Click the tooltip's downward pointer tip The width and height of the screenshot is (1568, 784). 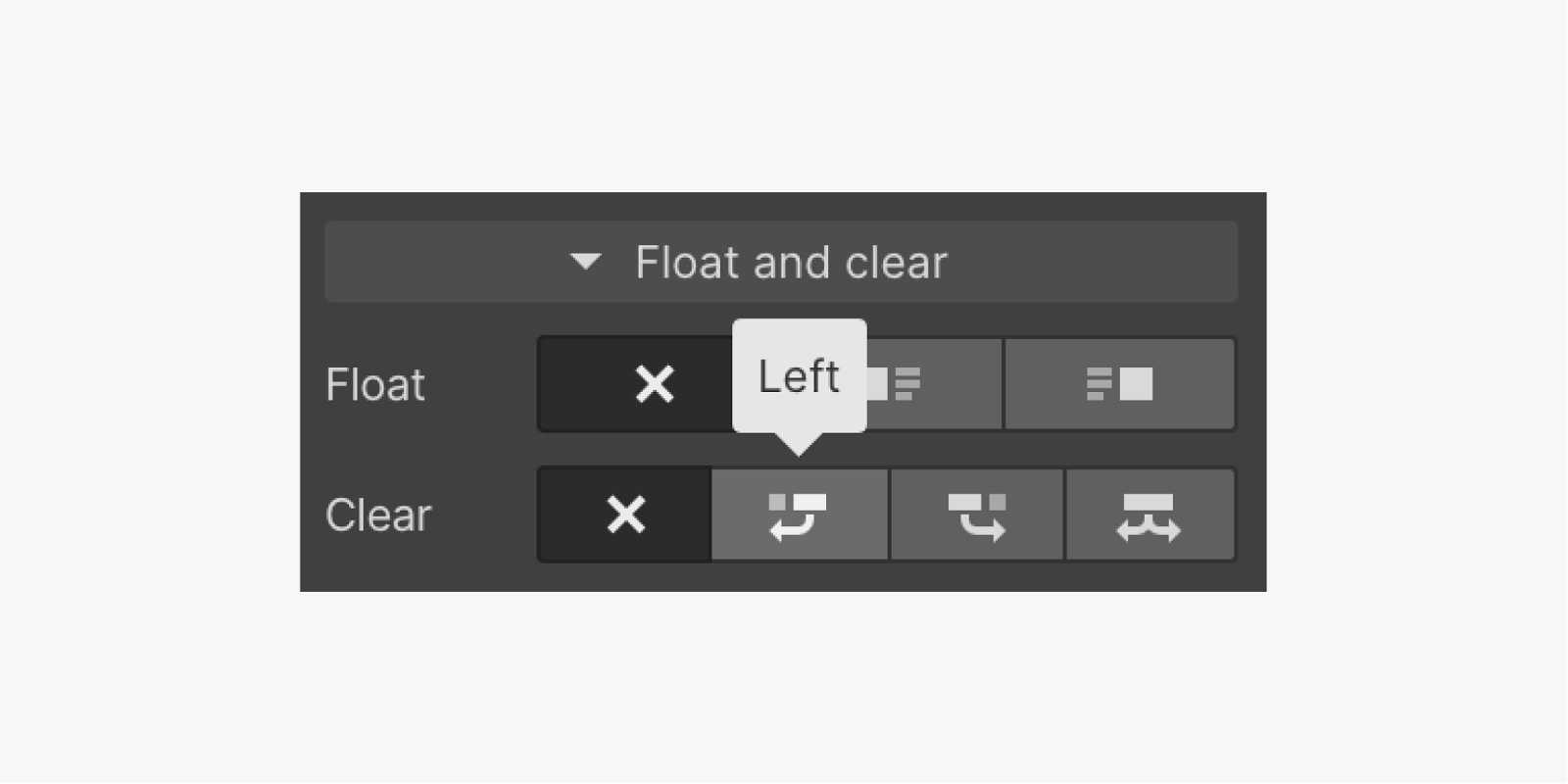click(x=799, y=449)
